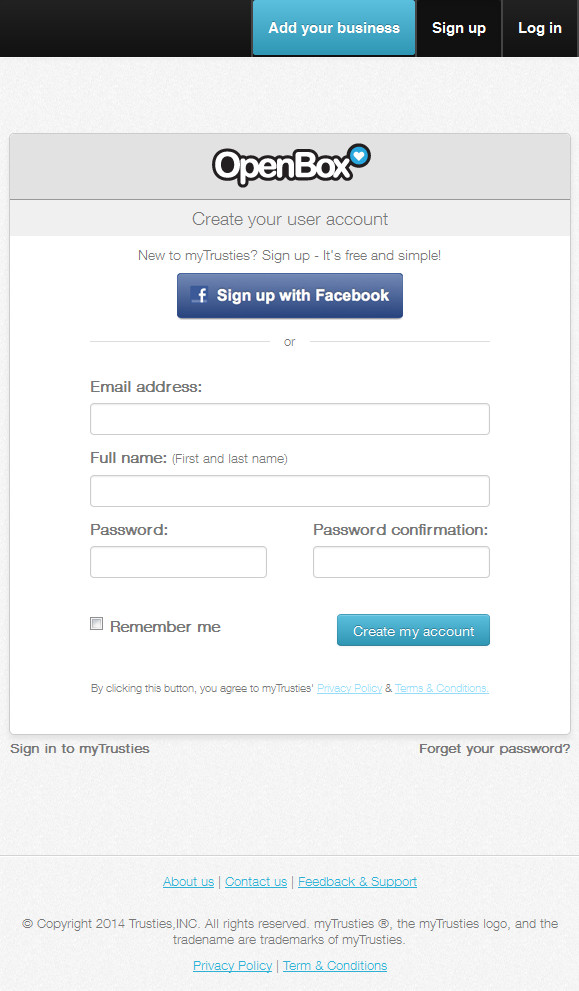Image resolution: width=579 pixels, height=991 pixels.
Task: Open the Log in page
Action: [x=540, y=28]
